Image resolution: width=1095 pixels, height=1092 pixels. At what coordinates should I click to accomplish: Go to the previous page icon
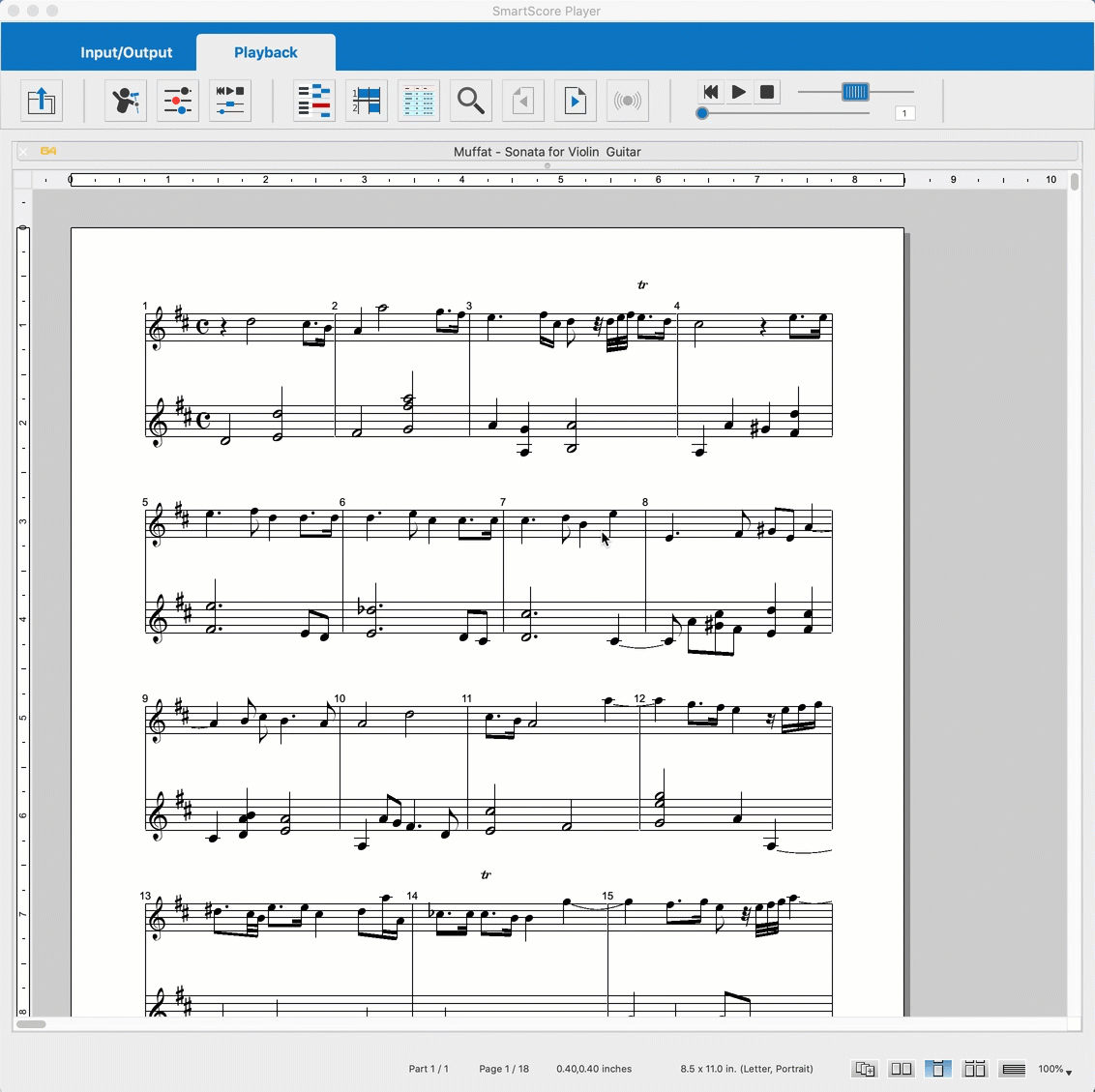pyautogui.click(x=523, y=101)
